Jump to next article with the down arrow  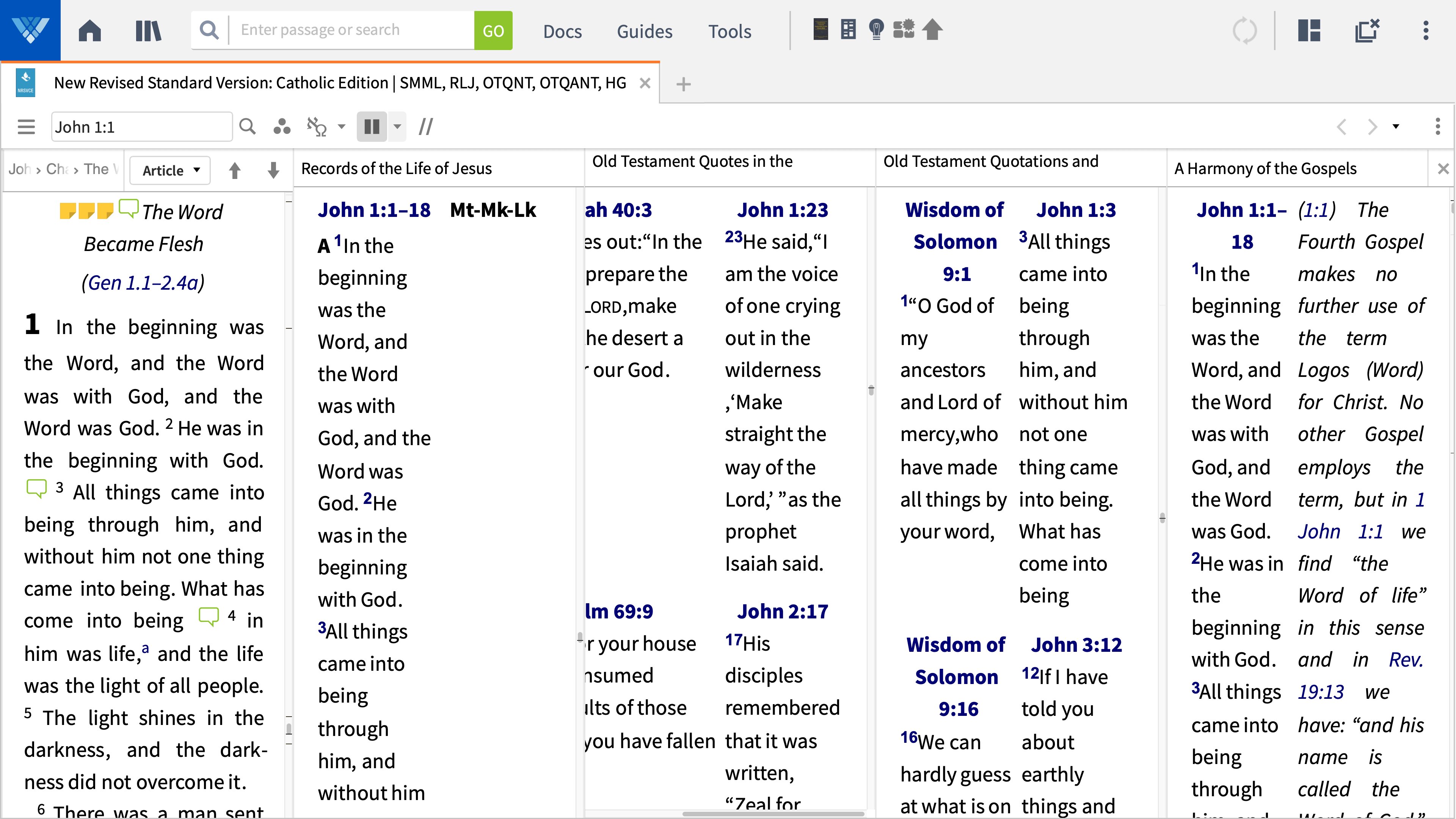pyautogui.click(x=273, y=170)
